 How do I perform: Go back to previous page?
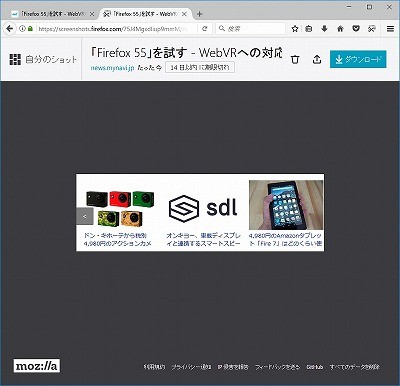(x=9, y=29)
